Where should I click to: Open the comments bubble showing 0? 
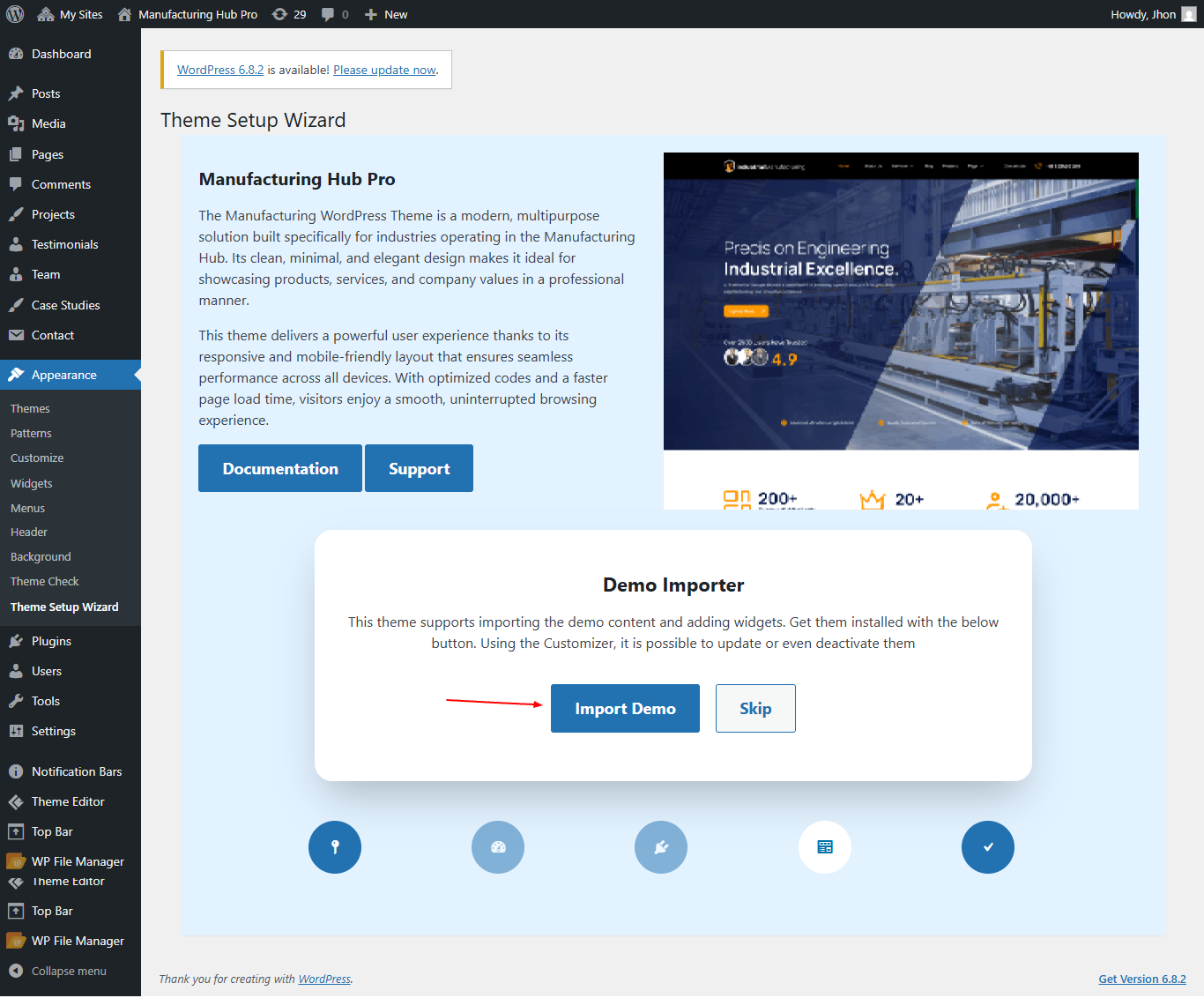point(335,14)
